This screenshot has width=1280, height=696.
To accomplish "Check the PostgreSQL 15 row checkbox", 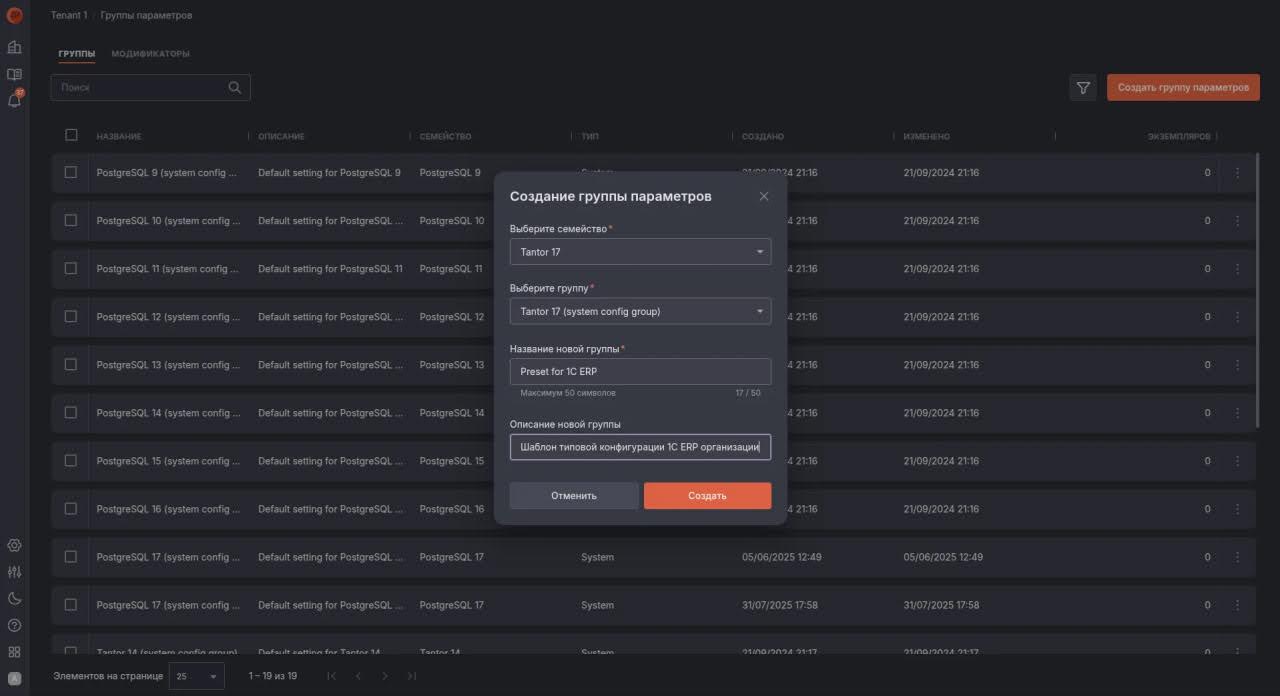I will (x=70, y=460).
